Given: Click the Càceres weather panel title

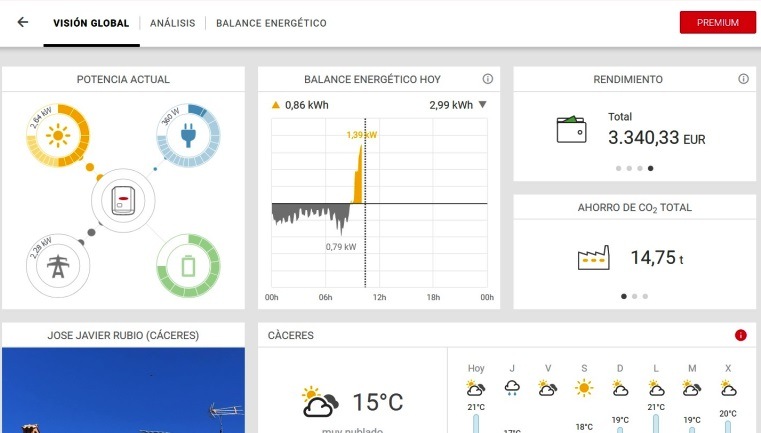Looking at the screenshot, I should coord(291,335).
